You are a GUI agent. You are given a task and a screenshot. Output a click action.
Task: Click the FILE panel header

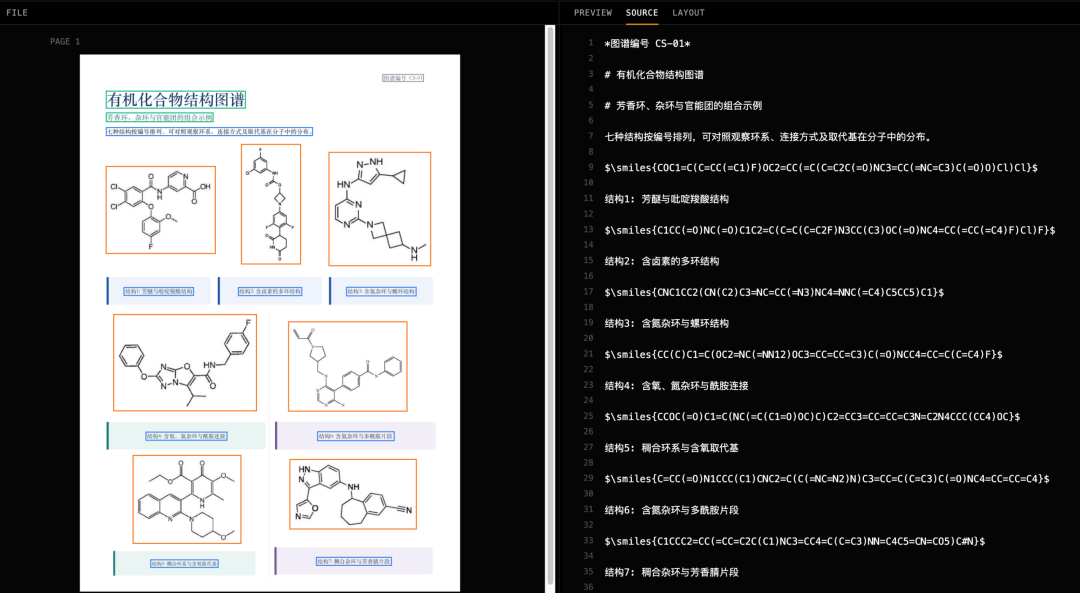(x=17, y=12)
